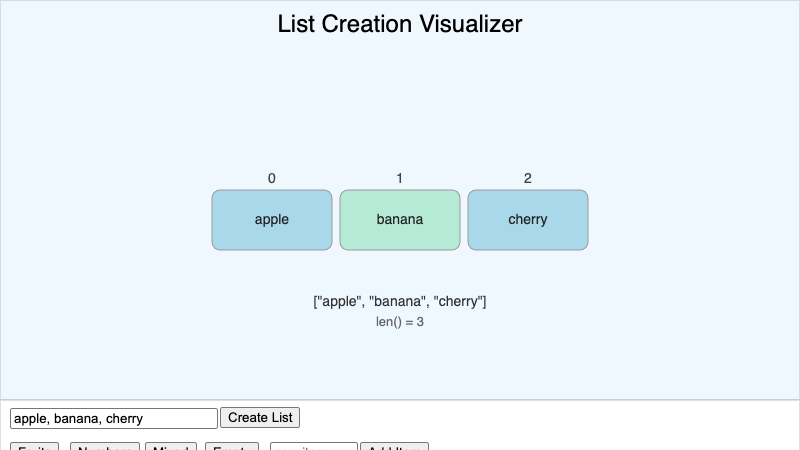Click index label 2 above cherry
Image resolution: width=800 pixels, height=450 pixels.
click(527, 179)
